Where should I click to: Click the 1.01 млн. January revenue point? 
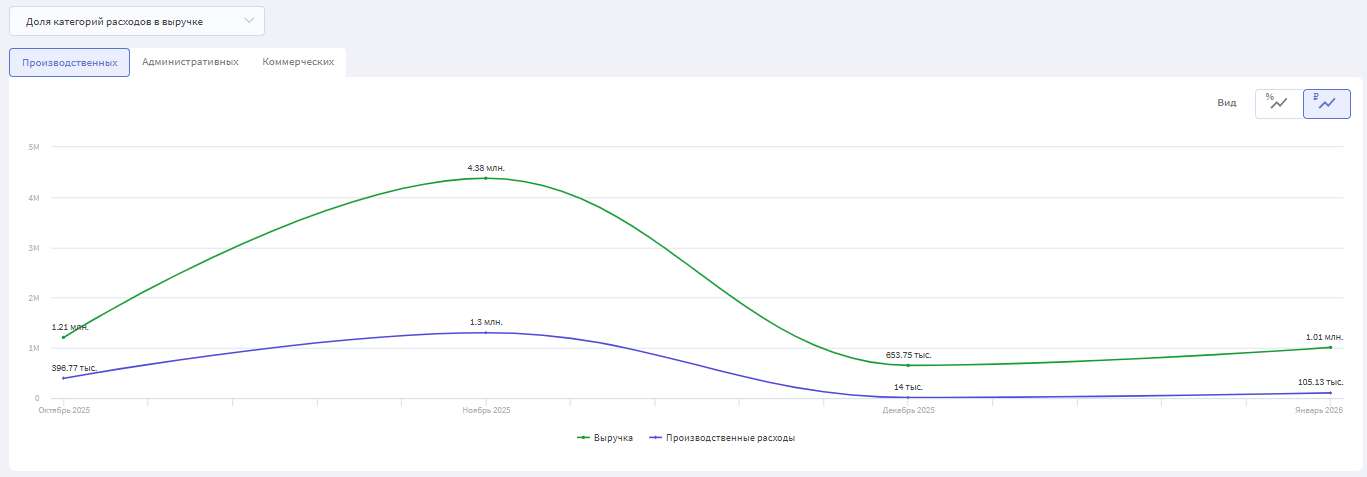point(1330,347)
